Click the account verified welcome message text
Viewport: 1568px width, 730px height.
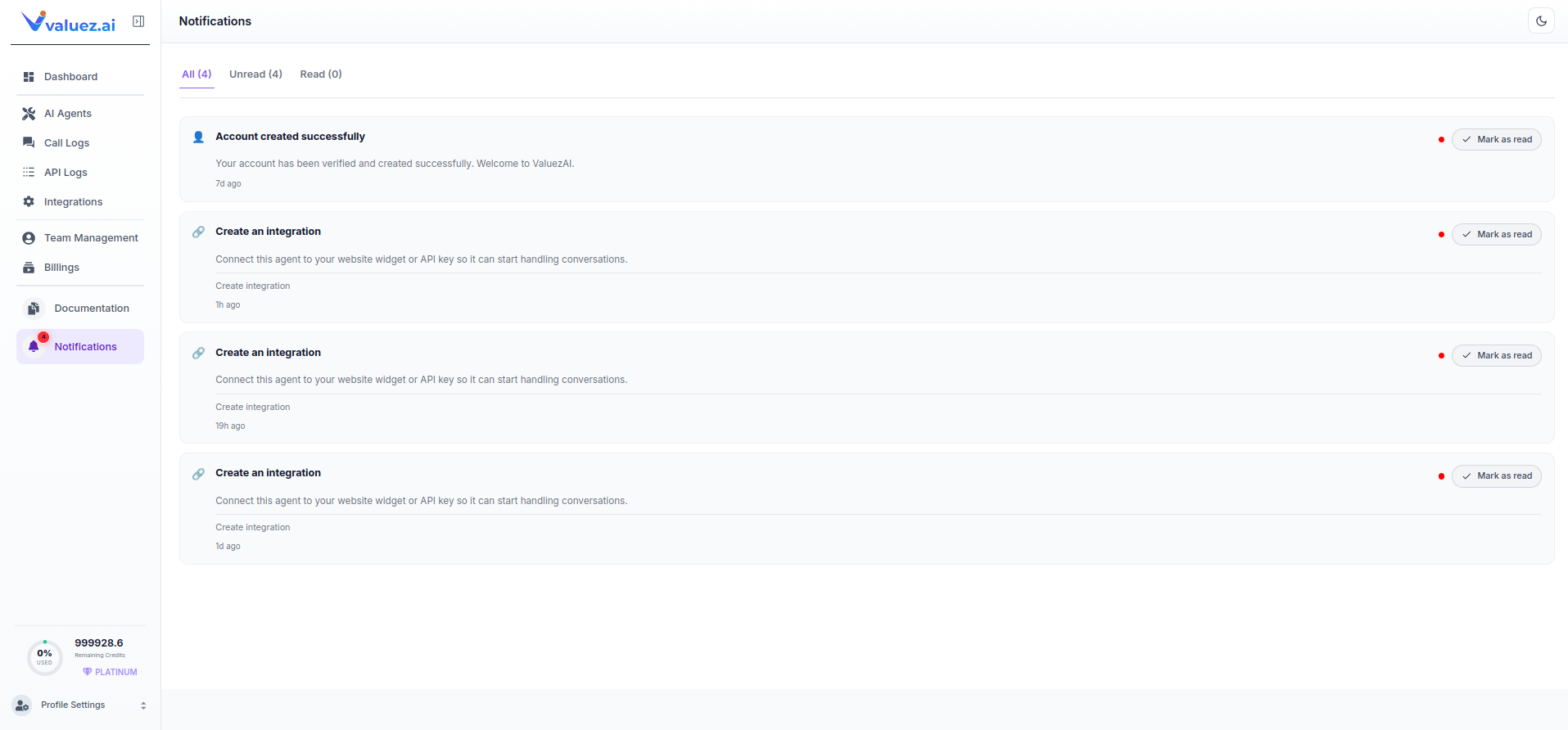[x=395, y=164]
